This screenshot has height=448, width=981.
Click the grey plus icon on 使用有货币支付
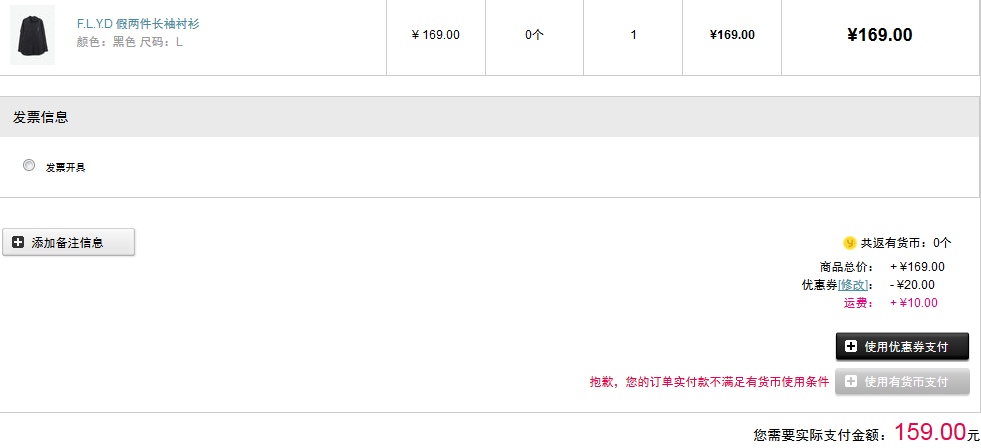click(x=851, y=382)
